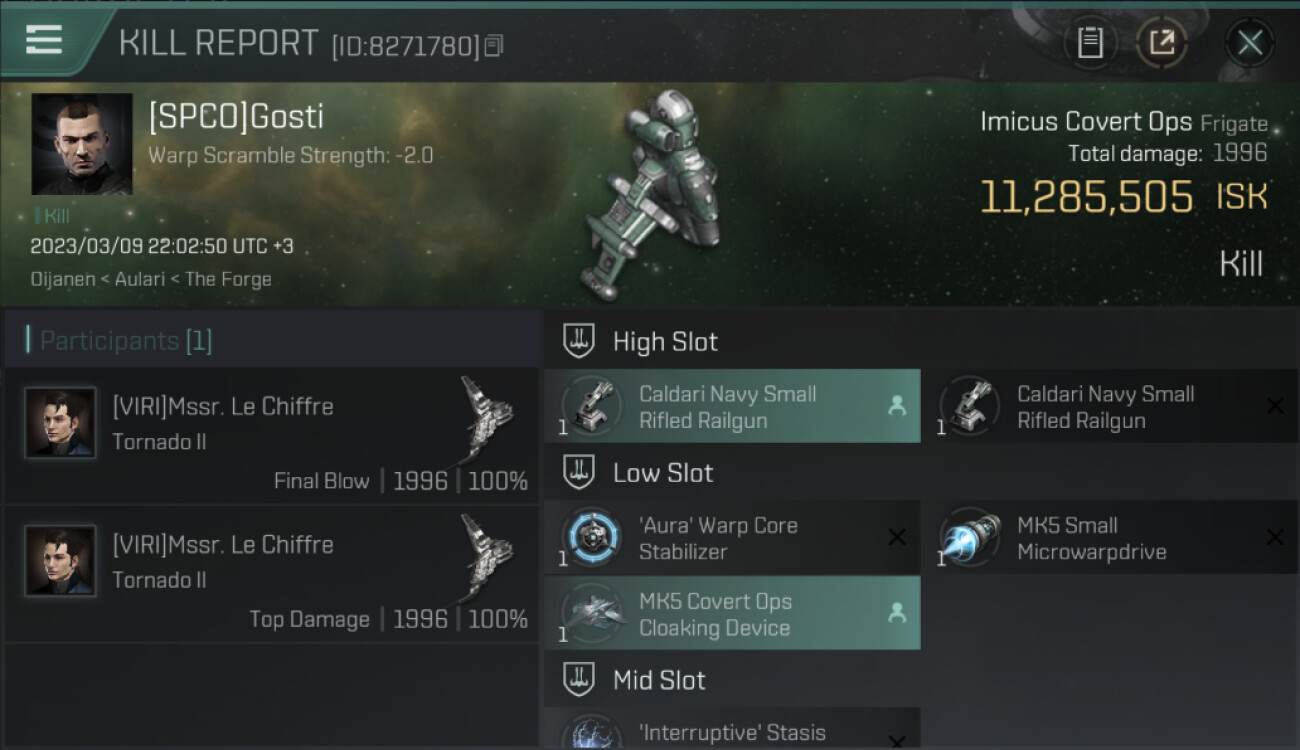Screen dimensions: 1300x750
Task: Copy the kill report ID icon
Action: pyautogui.click(x=493, y=46)
